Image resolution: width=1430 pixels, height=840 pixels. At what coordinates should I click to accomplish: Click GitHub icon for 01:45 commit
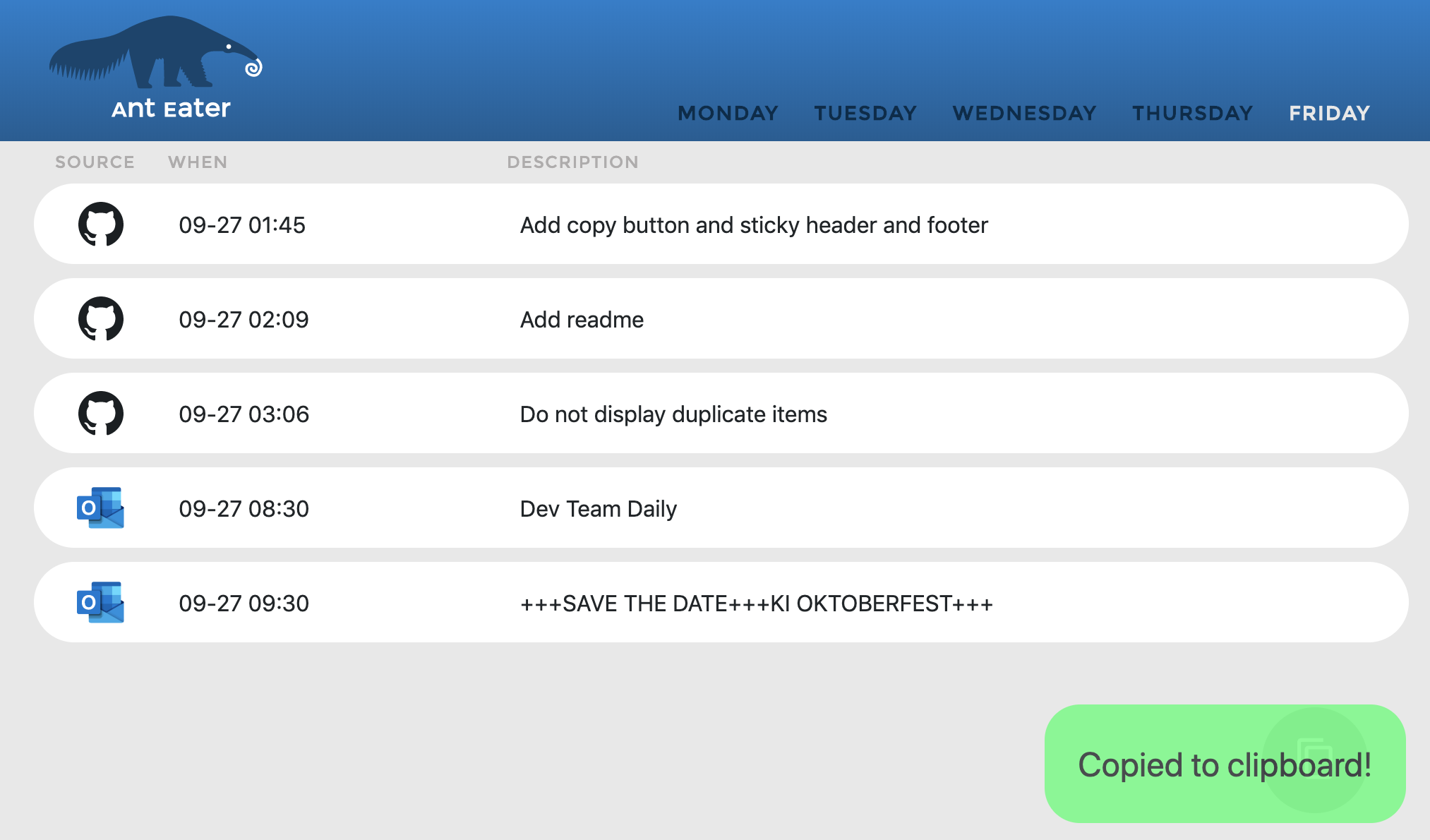(101, 224)
